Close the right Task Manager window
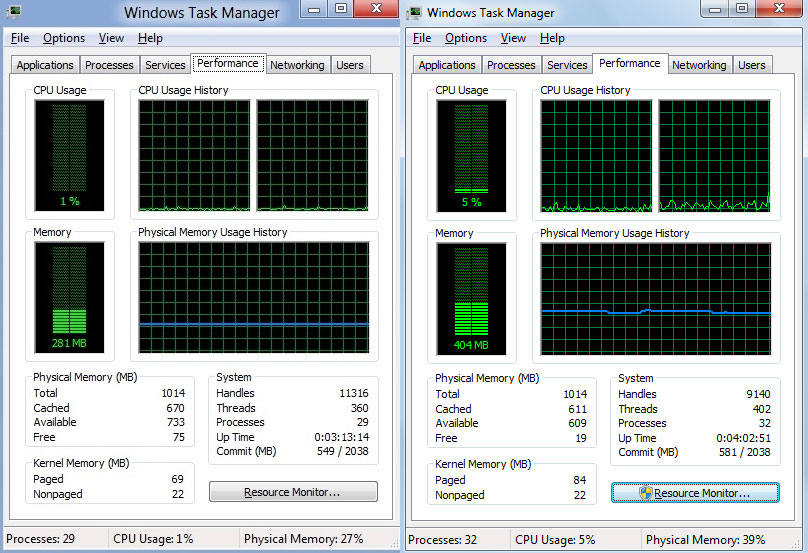Screen dimensions: 808x553 tap(779, 9)
